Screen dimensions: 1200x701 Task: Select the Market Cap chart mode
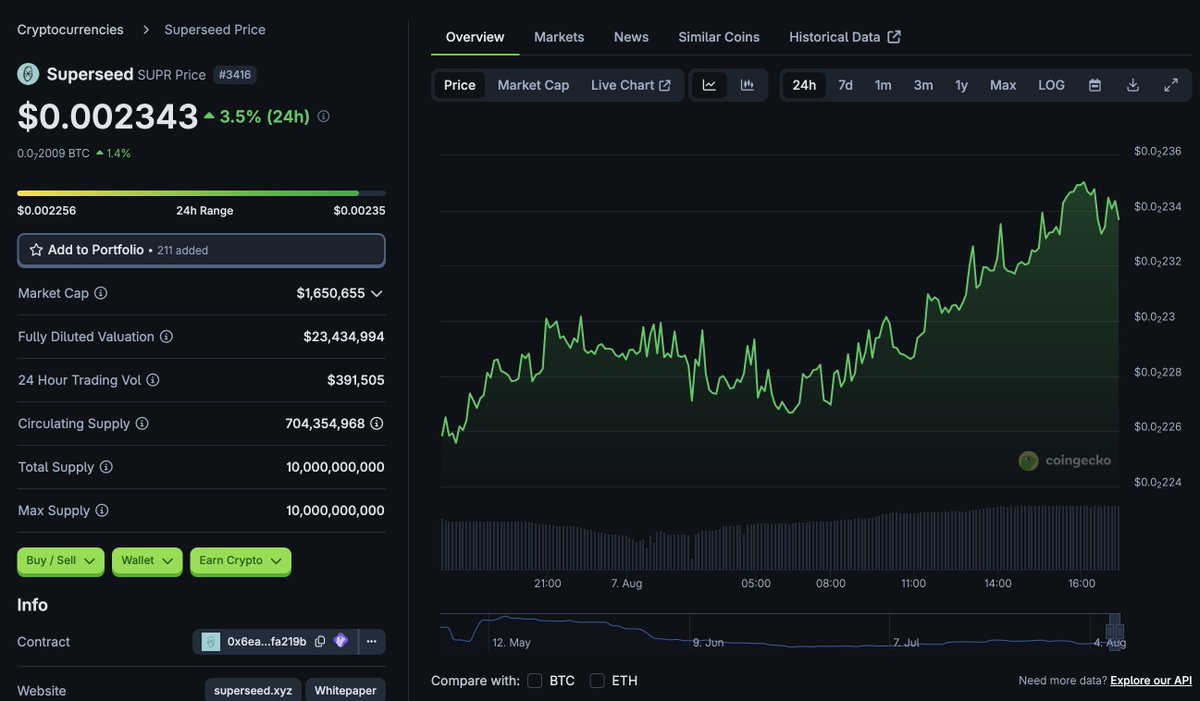[x=533, y=85]
